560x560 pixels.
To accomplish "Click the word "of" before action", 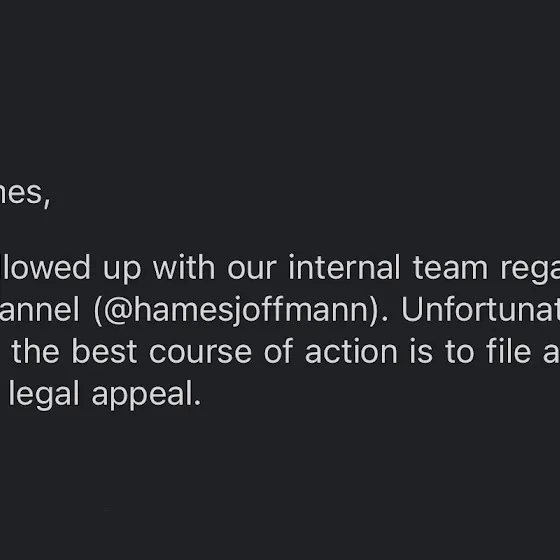I will [279, 351].
